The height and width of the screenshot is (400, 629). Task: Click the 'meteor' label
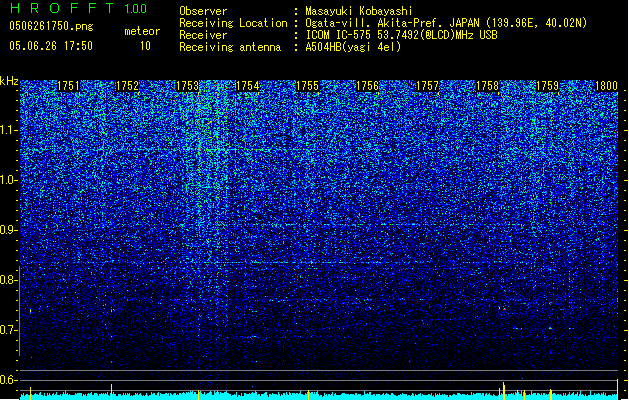tap(142, 31)
